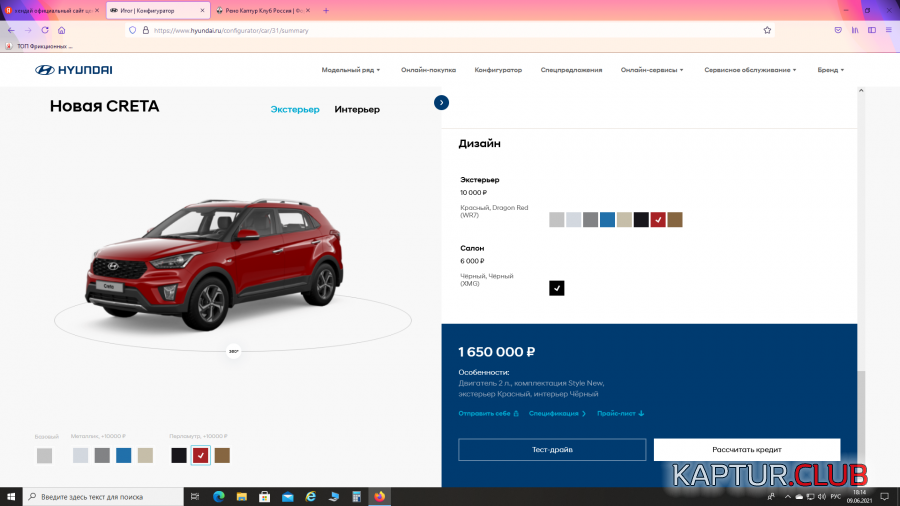The width and height of the screenshot is (900, 506).
Task: Expand the Онлайн-сервисы dropdown menu
Action: [x=651, y=70]
